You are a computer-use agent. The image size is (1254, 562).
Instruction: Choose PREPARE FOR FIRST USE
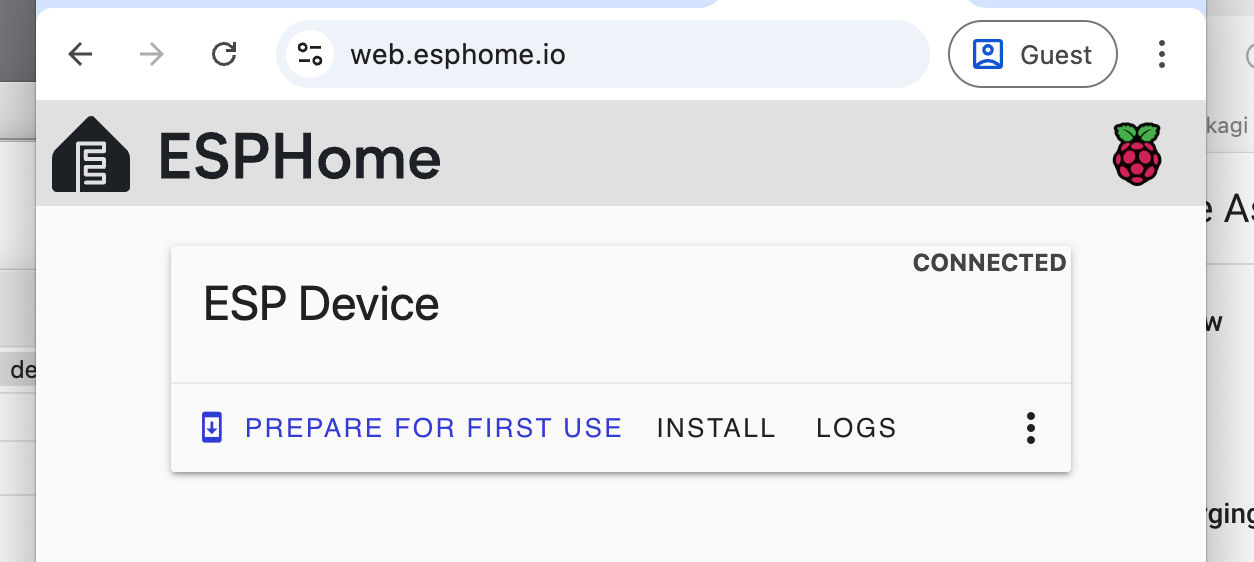(x=433, y=428)
